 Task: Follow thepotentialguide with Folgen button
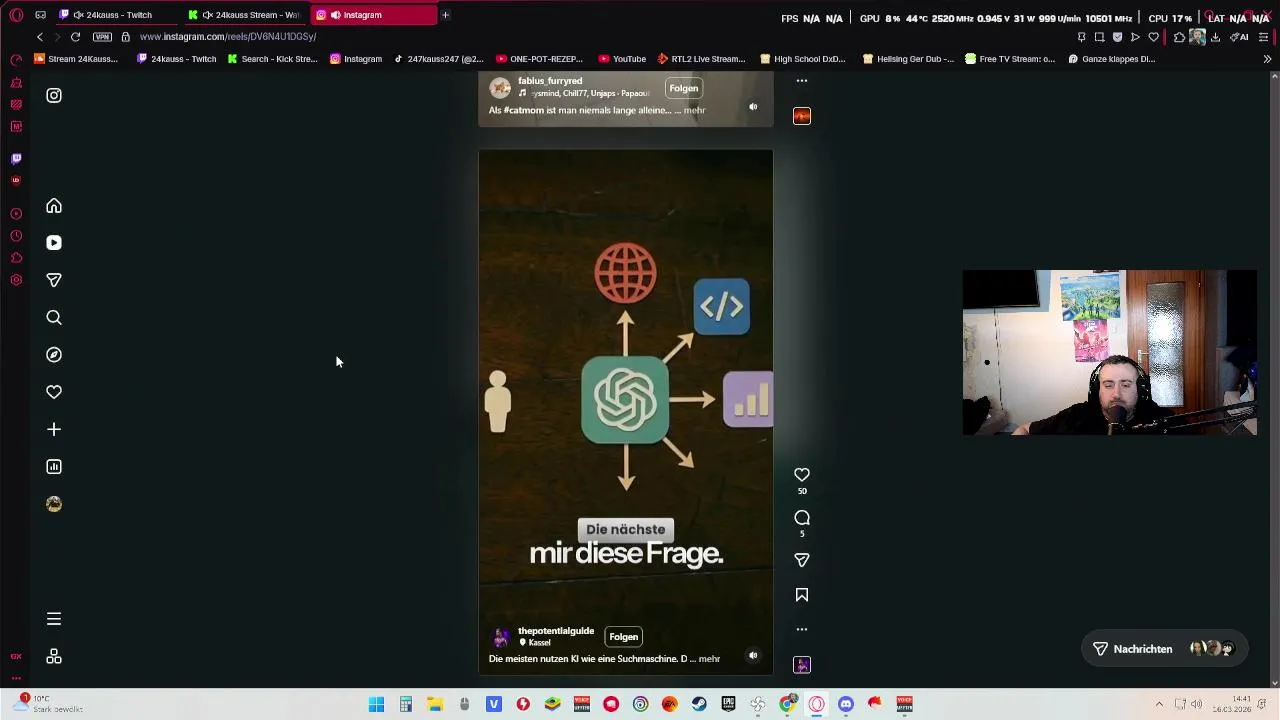click(623, 637)
